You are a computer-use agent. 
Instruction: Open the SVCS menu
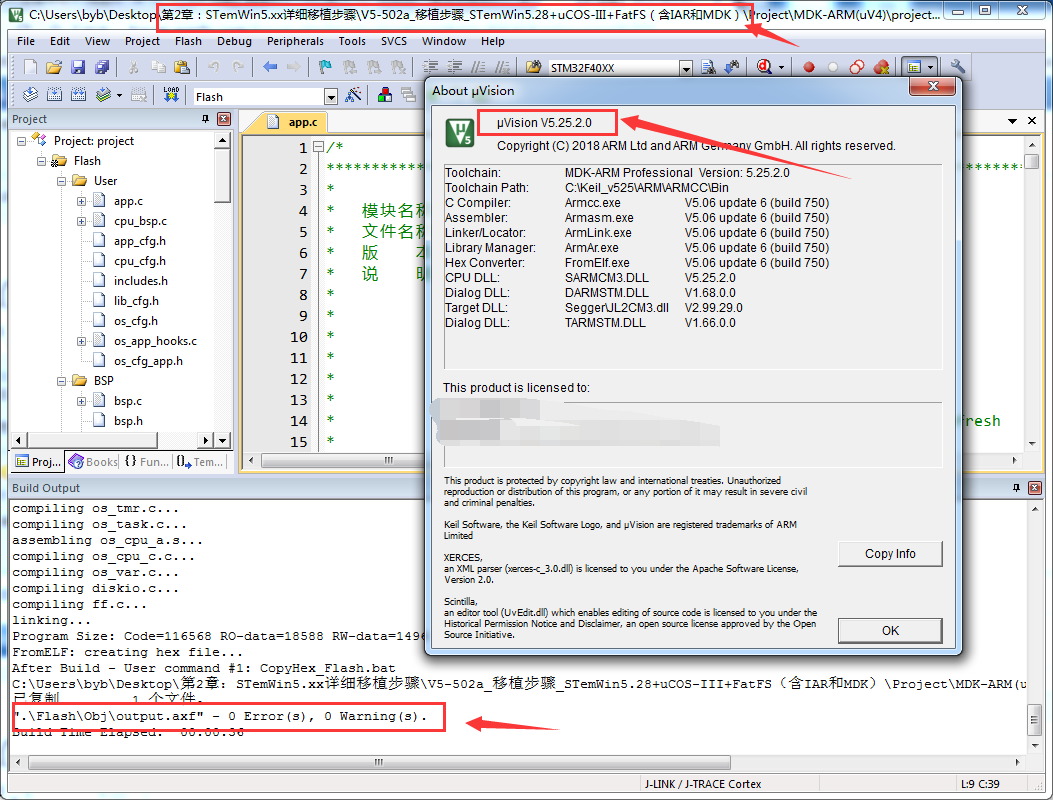(x=394, y=41)
